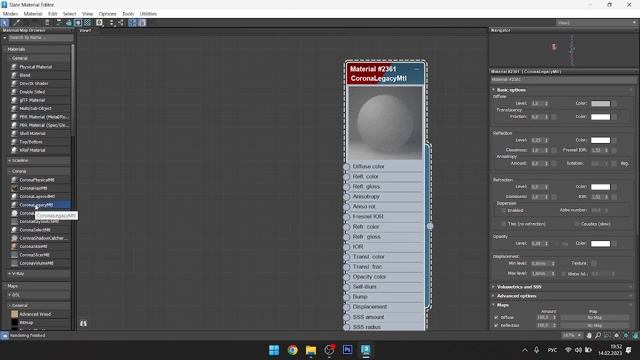Open the Options menu
Screen dimensions: 640x360
(x=107, y=13)
